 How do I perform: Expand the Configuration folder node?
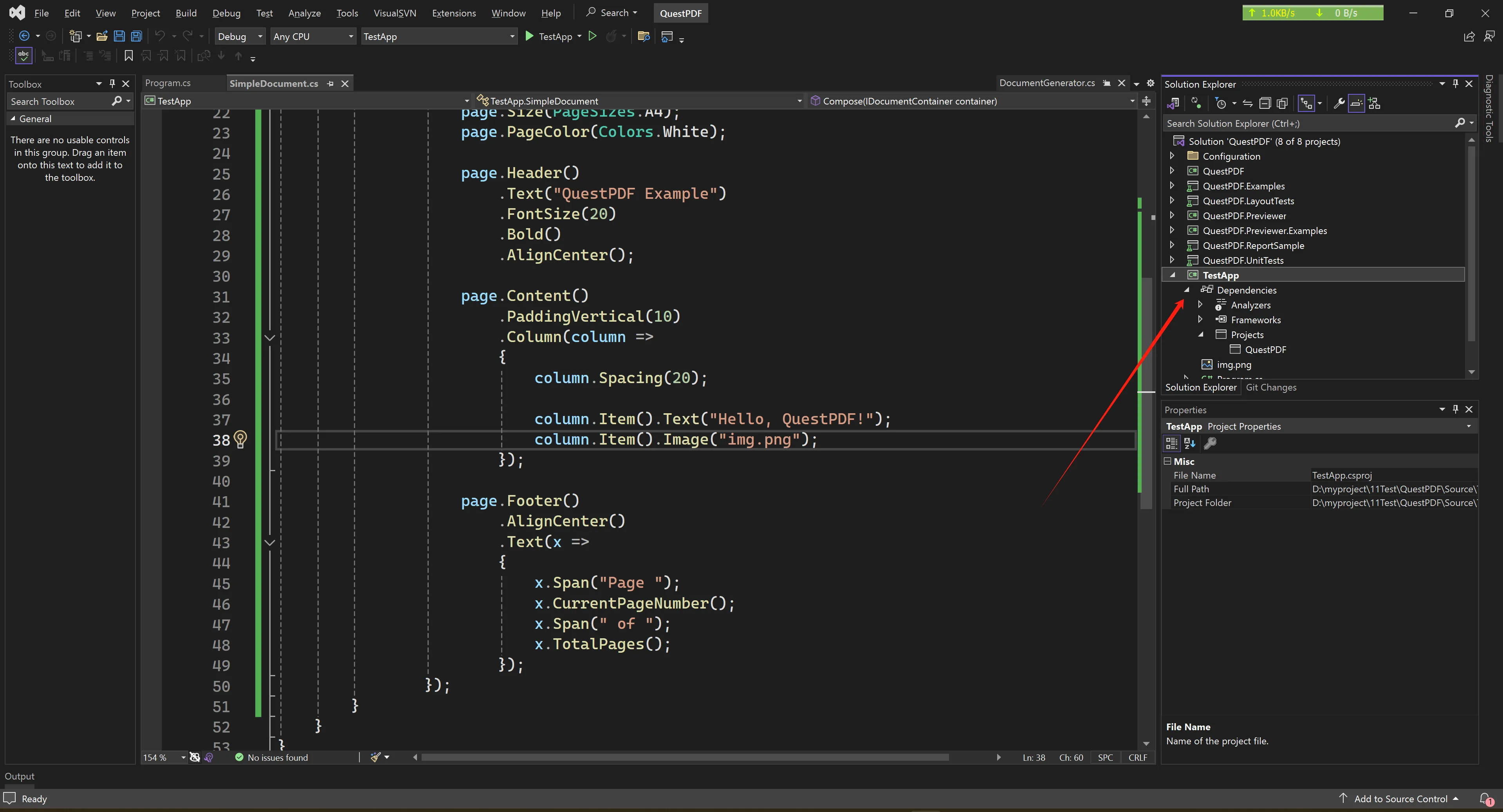(1172, 156)
